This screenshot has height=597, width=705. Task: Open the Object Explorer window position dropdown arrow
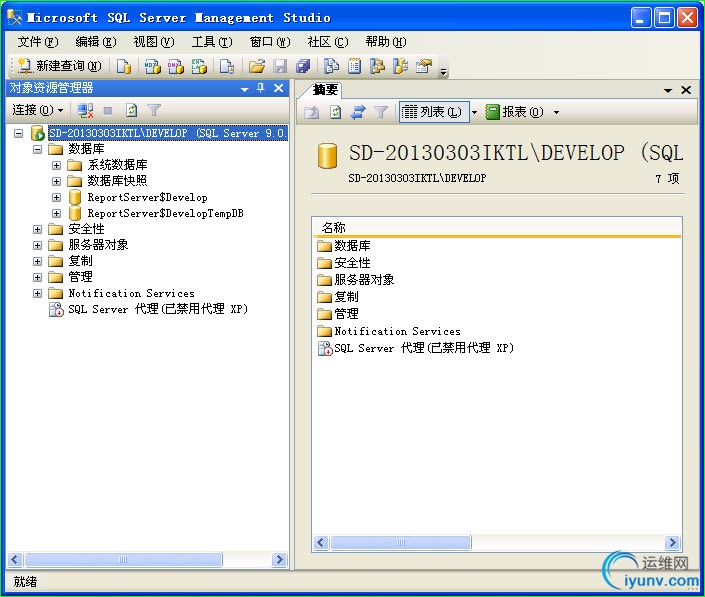coord(245,89)
